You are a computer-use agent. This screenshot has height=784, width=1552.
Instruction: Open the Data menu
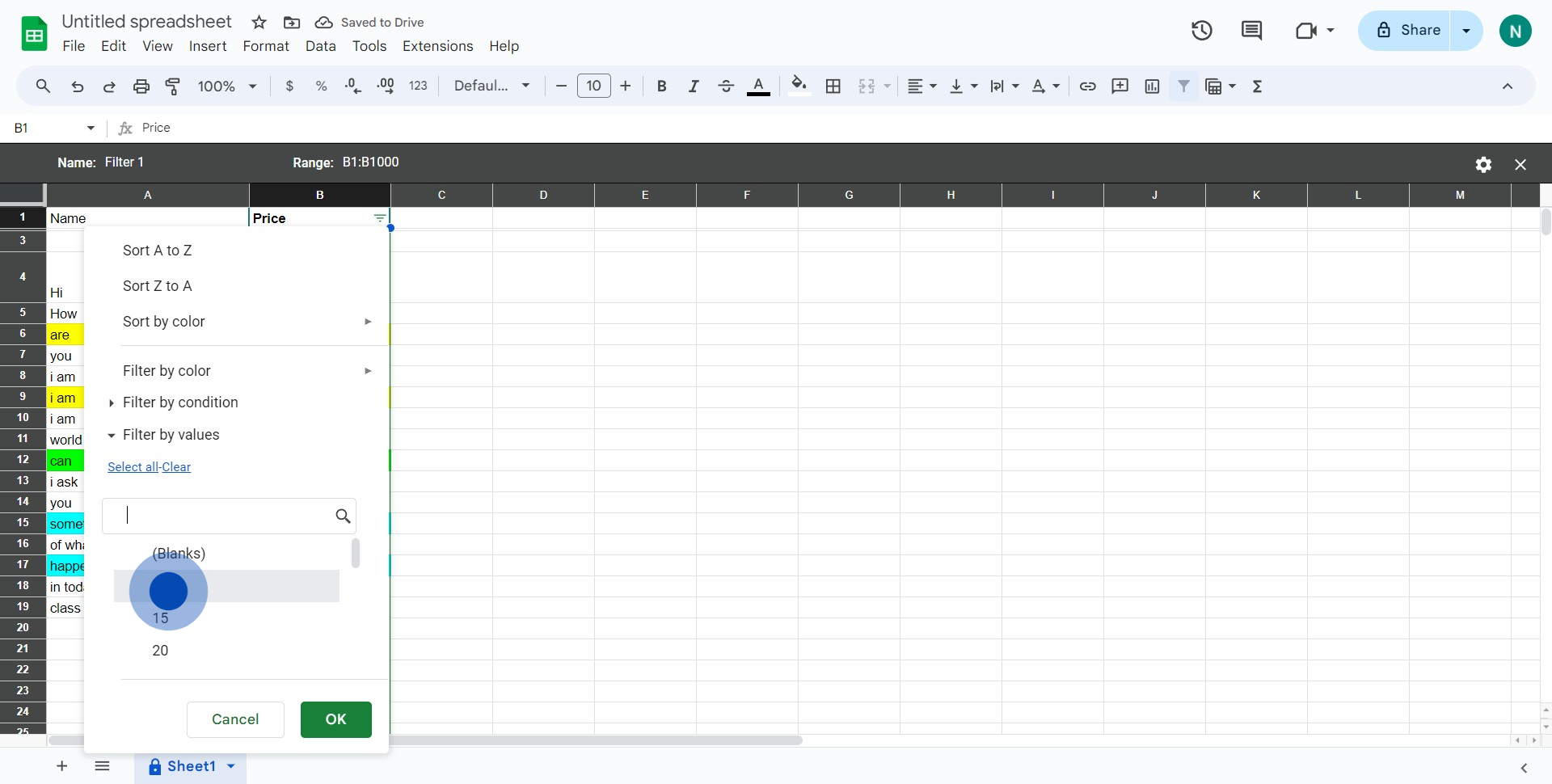pyautogui.click(x=320, y=46)
